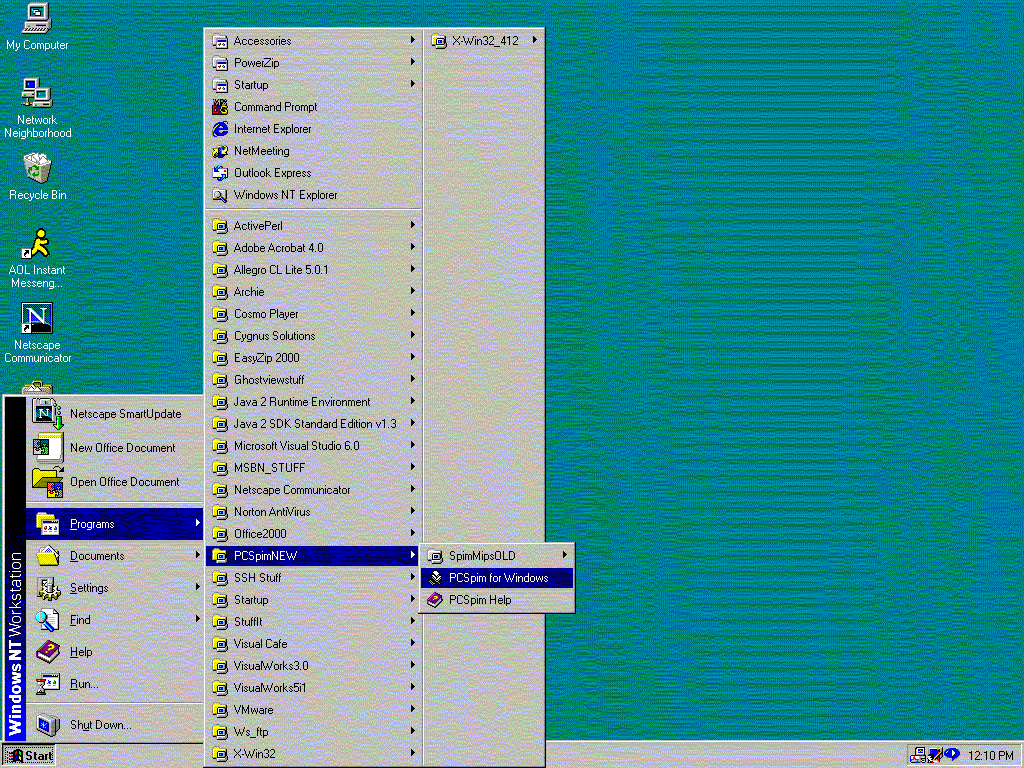The width and height of the screenshot is (1024, 768).
Task: Launch AOL Instant Messenger desktop shortcut
Action: pos(37,245)
